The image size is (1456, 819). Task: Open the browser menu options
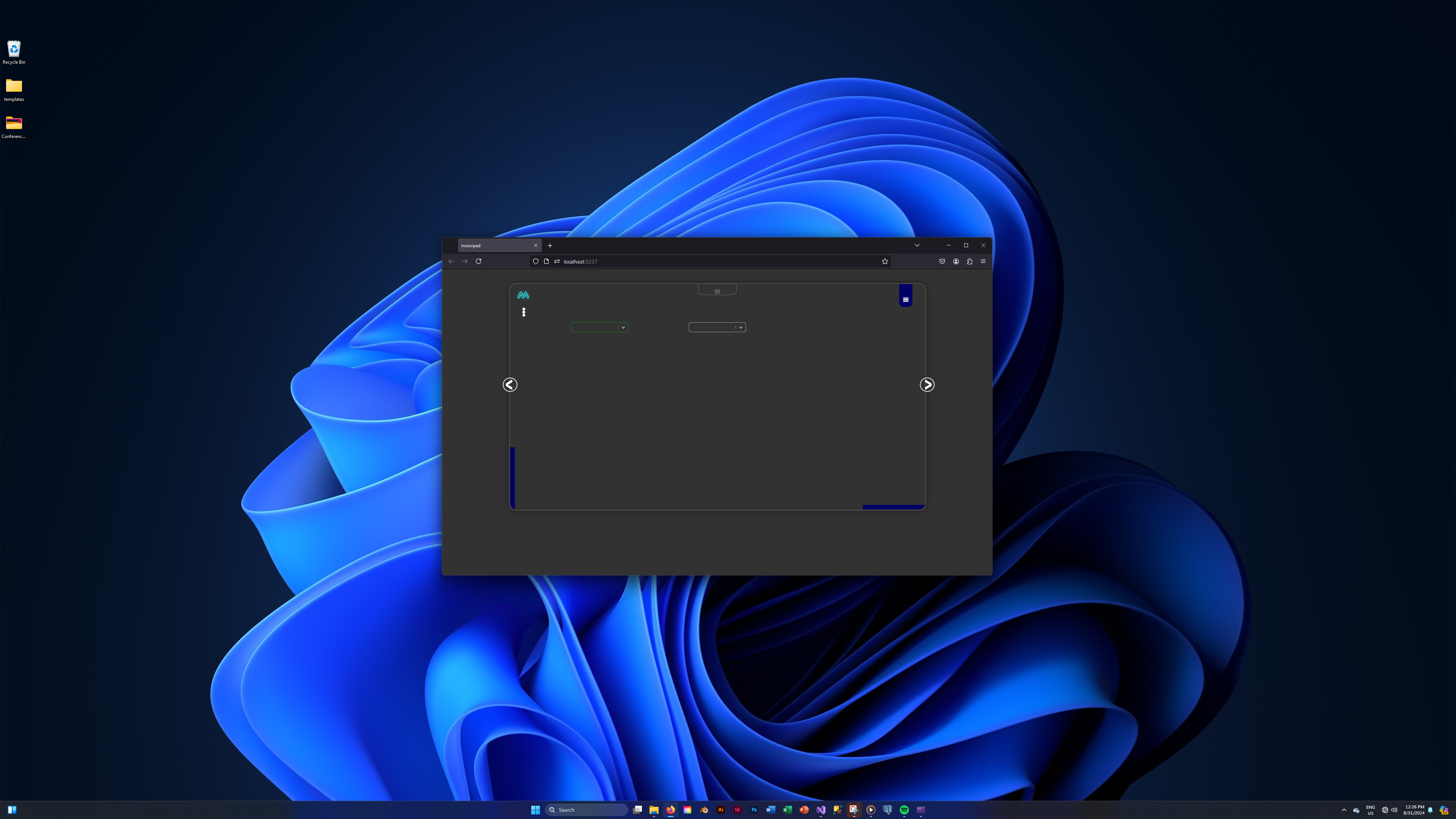click(983, 261)
